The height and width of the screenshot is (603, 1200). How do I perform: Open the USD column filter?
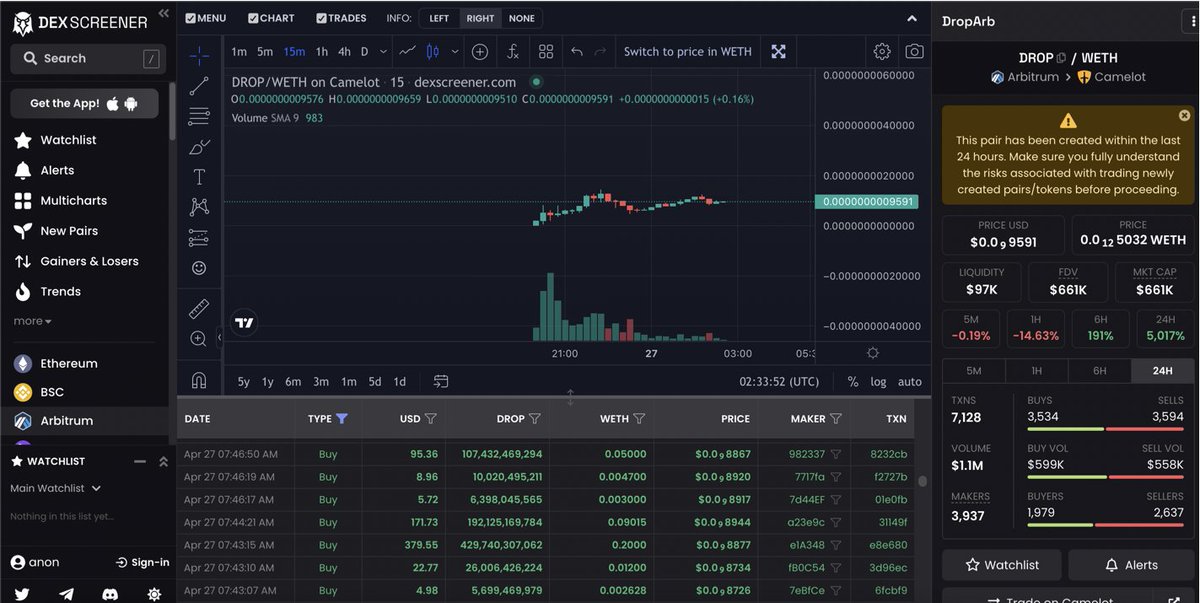[x=431, y=419]
